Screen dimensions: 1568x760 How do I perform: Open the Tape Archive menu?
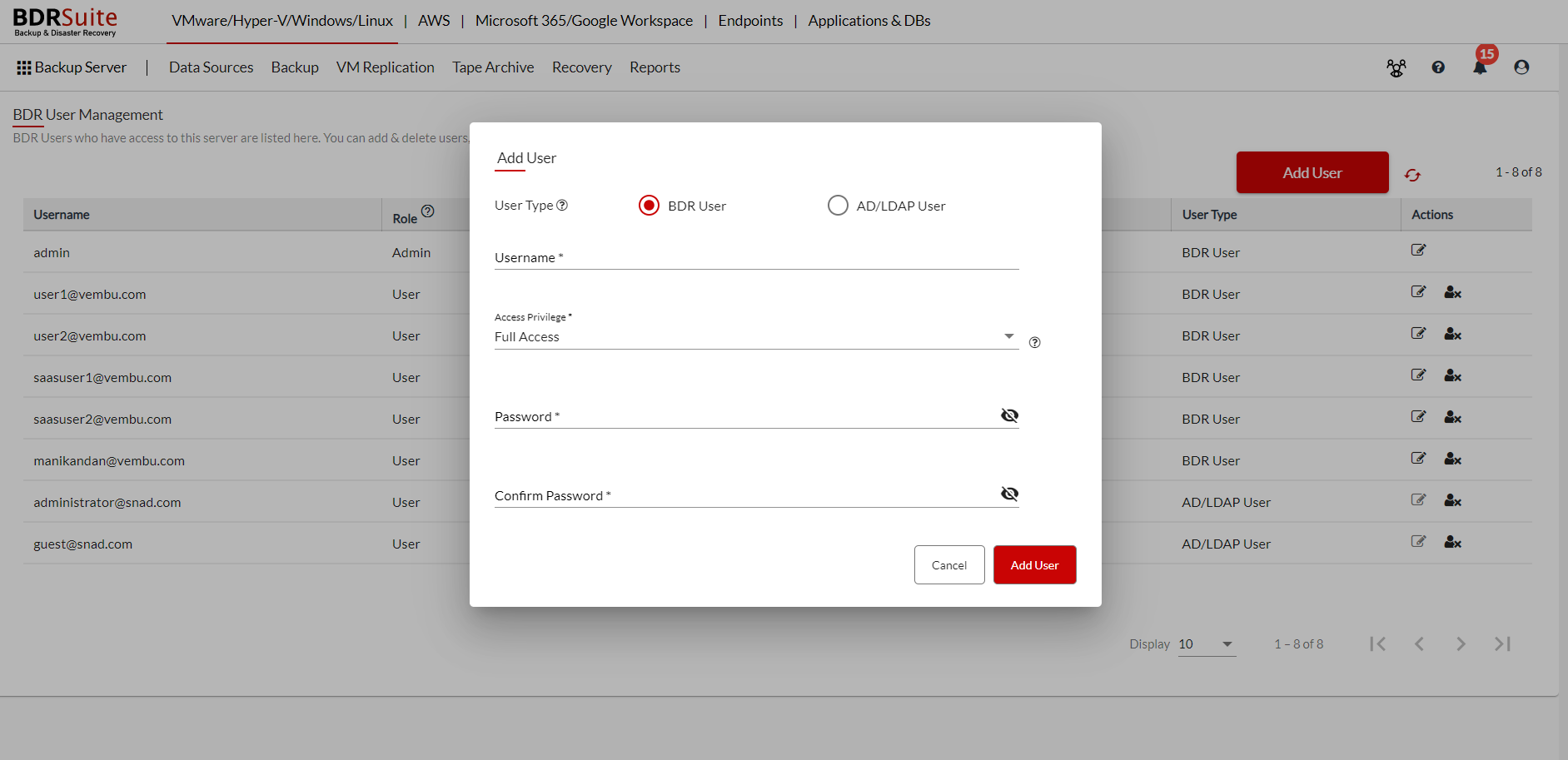point(493,67)
